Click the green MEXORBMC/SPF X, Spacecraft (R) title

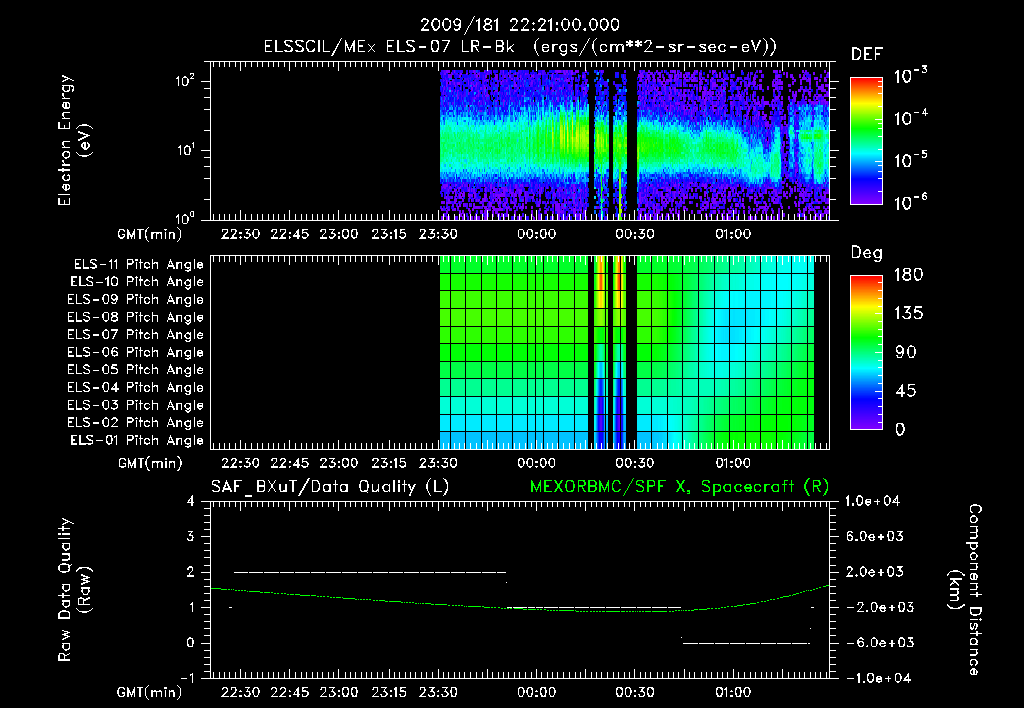coord(679,487)
